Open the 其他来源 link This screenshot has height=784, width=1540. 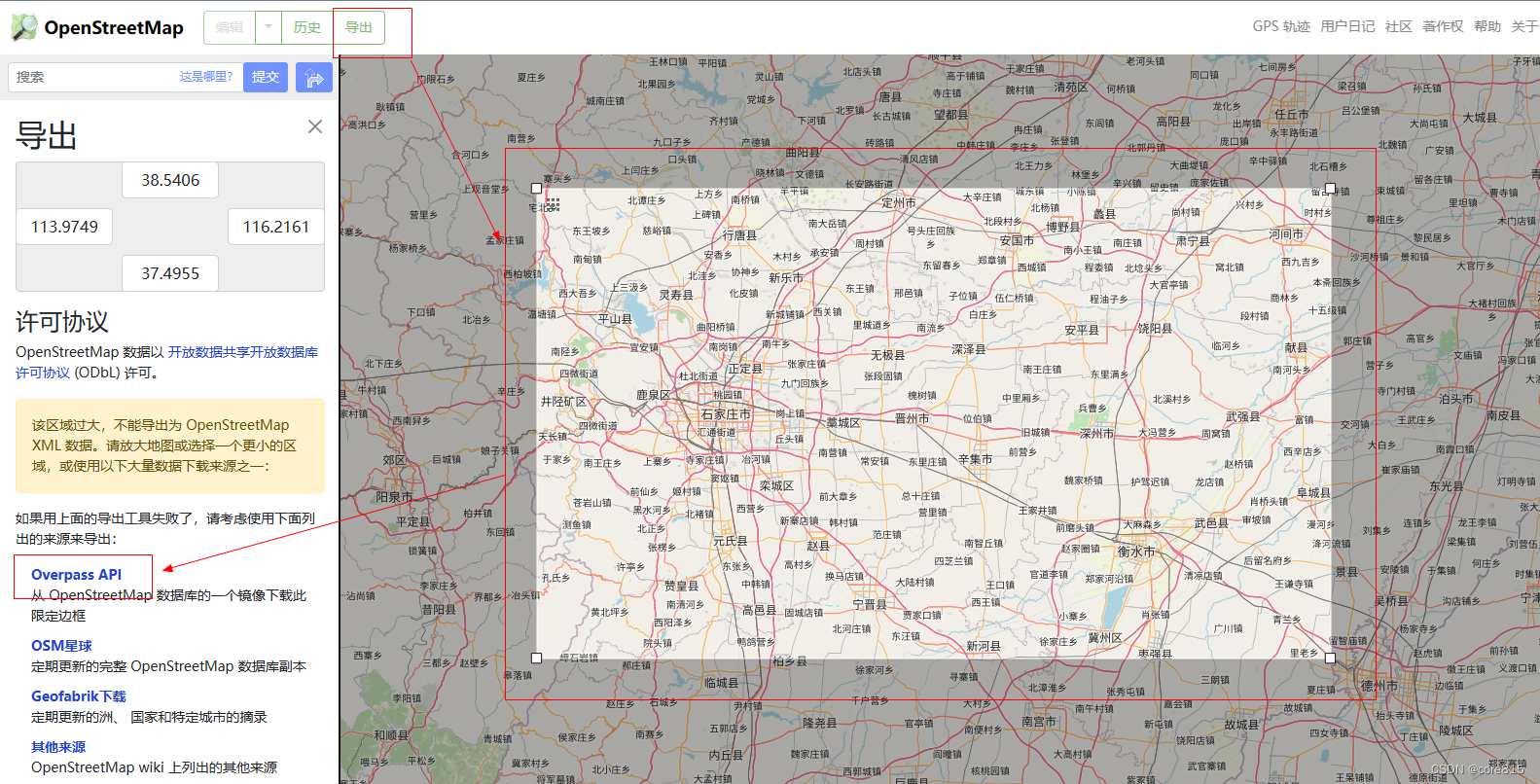click(58, 747)
